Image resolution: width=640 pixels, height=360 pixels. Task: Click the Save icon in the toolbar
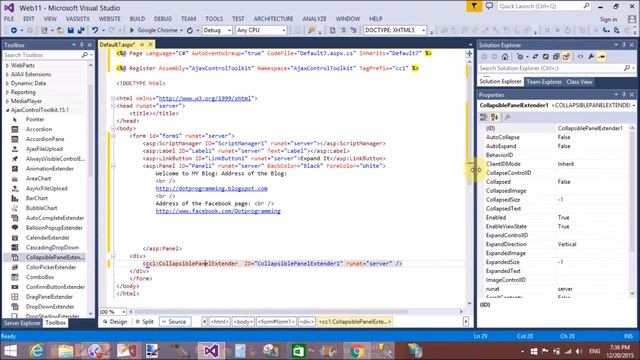[71, 30]
